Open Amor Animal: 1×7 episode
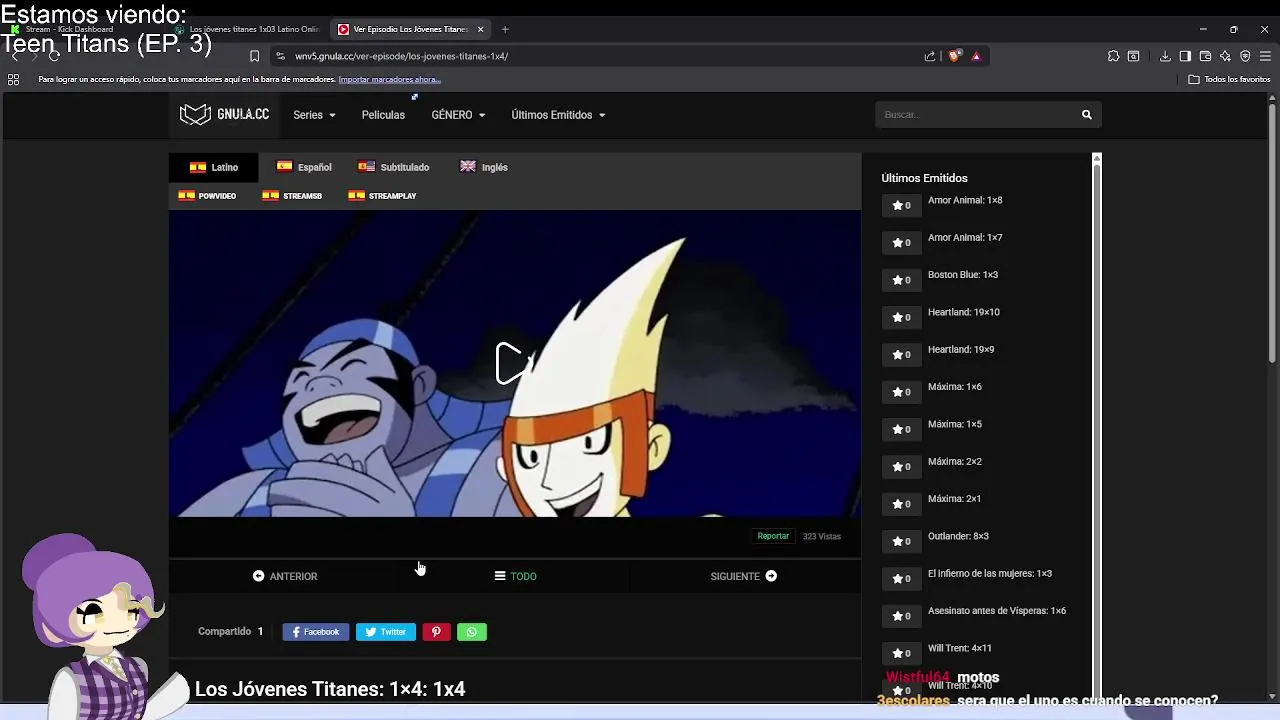Viewport: 1280px width, 720px height. click(x=965, y=238)
